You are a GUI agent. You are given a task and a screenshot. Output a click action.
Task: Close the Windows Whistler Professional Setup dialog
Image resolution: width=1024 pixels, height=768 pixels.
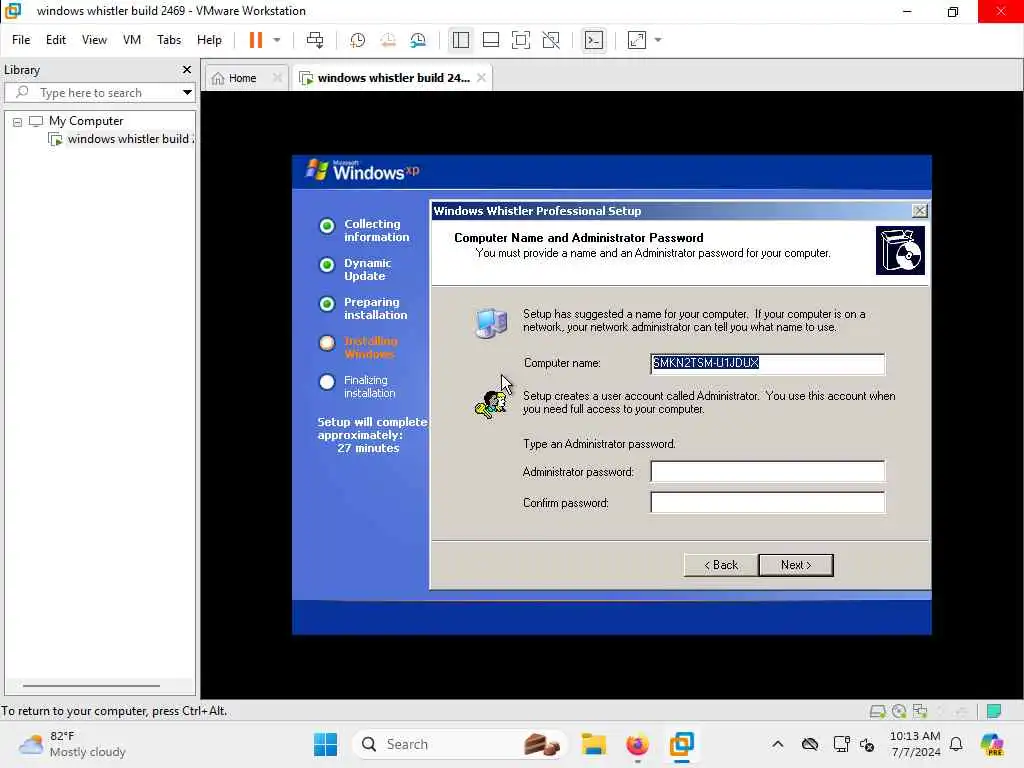pyautogui.click(x=919, y=210)
